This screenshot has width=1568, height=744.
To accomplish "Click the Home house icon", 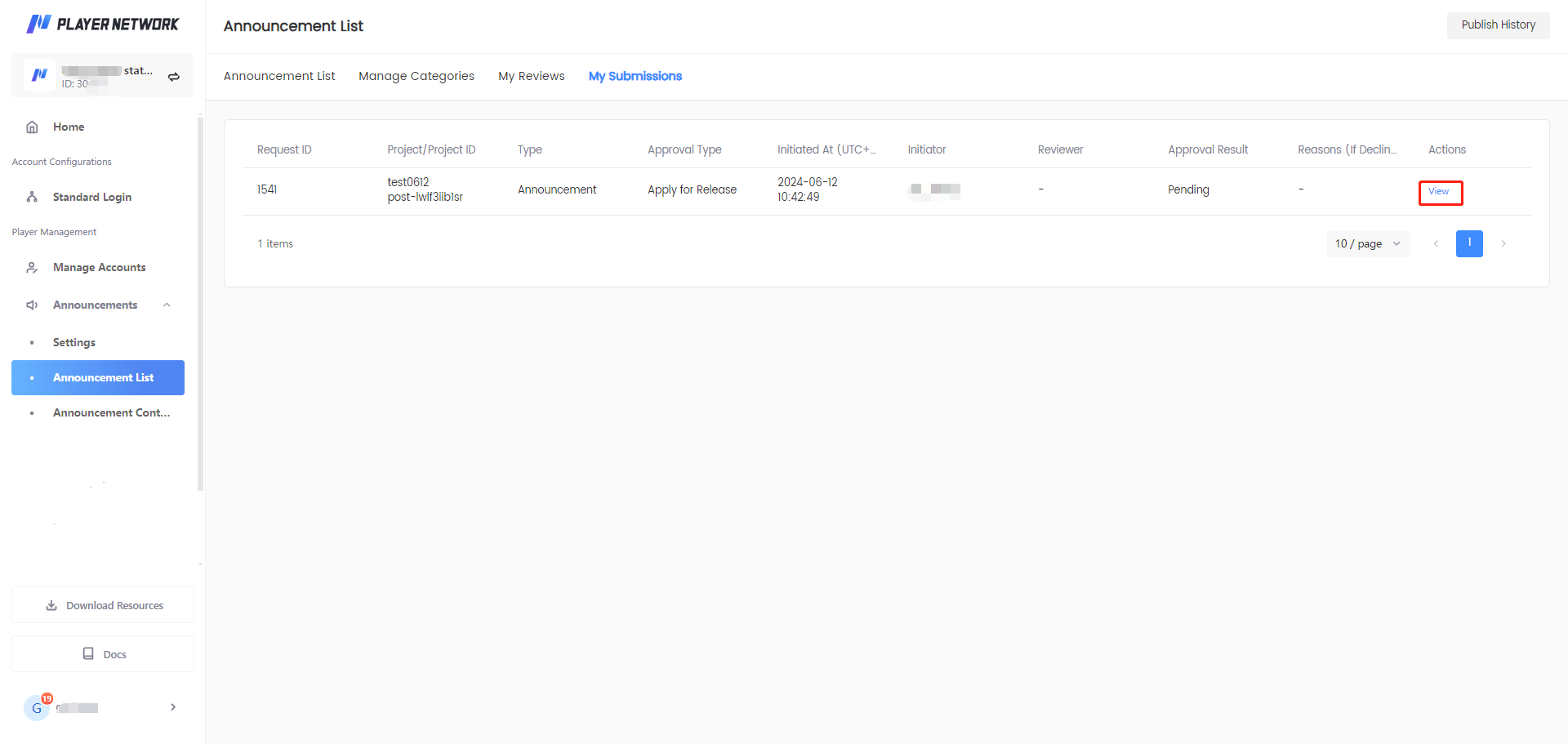I will click(33, 127).
